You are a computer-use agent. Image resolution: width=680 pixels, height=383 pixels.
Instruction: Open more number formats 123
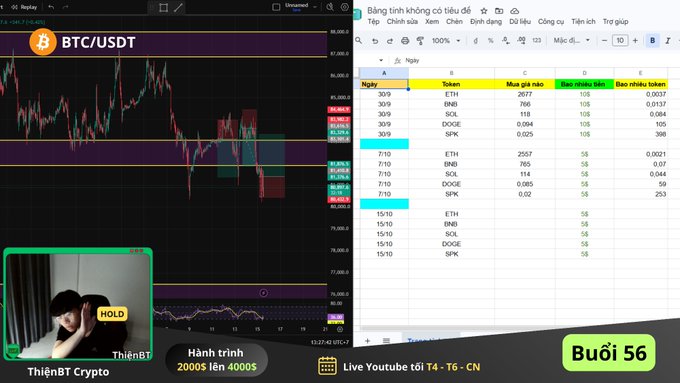point(536,41)
